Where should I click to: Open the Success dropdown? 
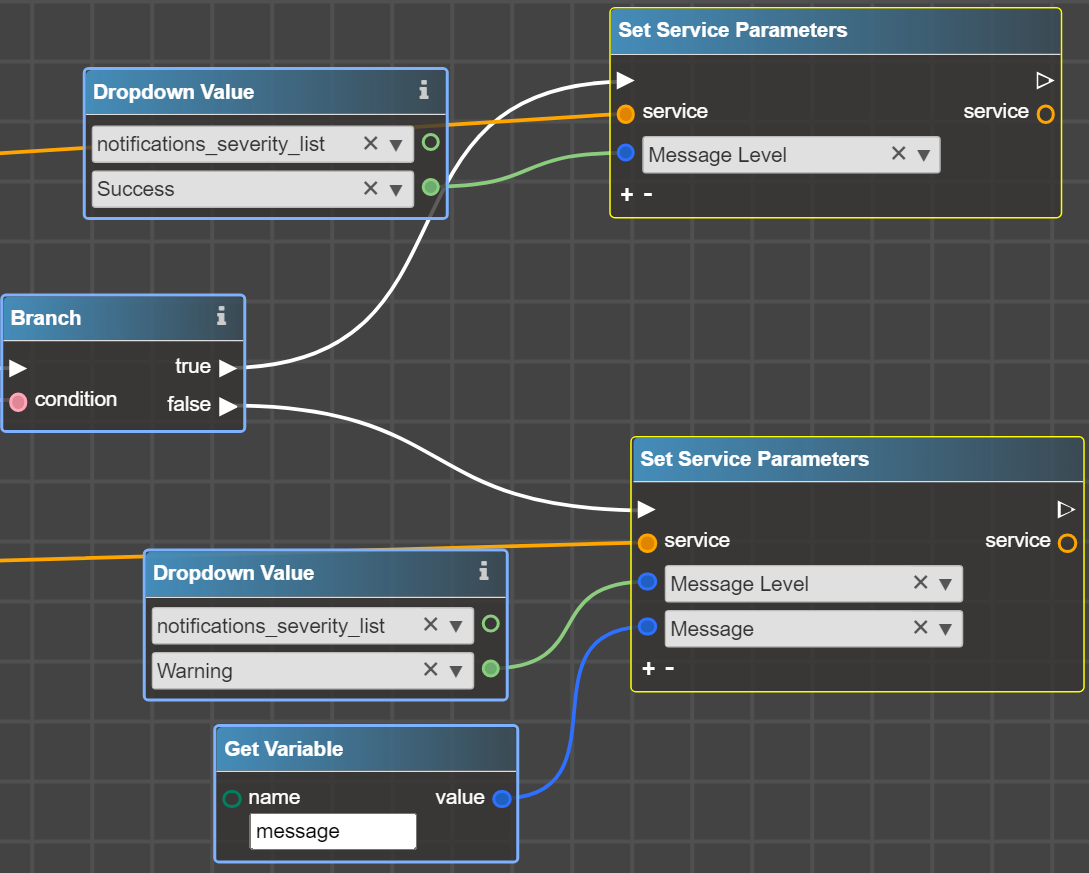click(396, 189)
